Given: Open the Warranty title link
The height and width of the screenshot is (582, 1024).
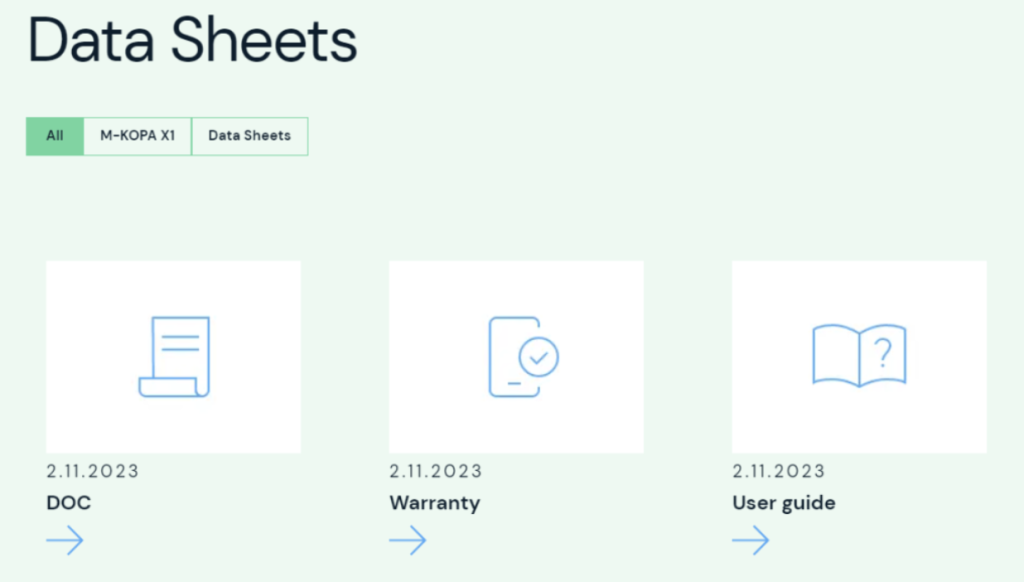Looking at the screenshot, I should pyautogui.click(x=435, y=502).
